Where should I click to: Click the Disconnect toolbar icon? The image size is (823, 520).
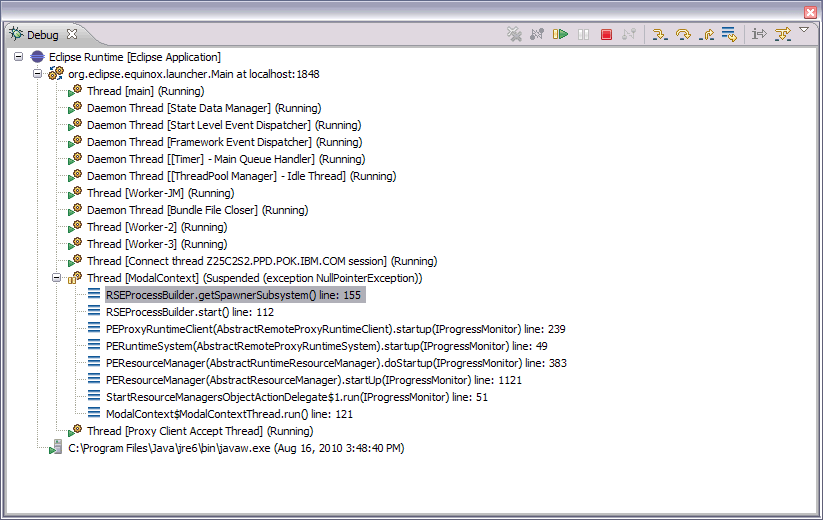pyautogui.click(x=537, y=35)
